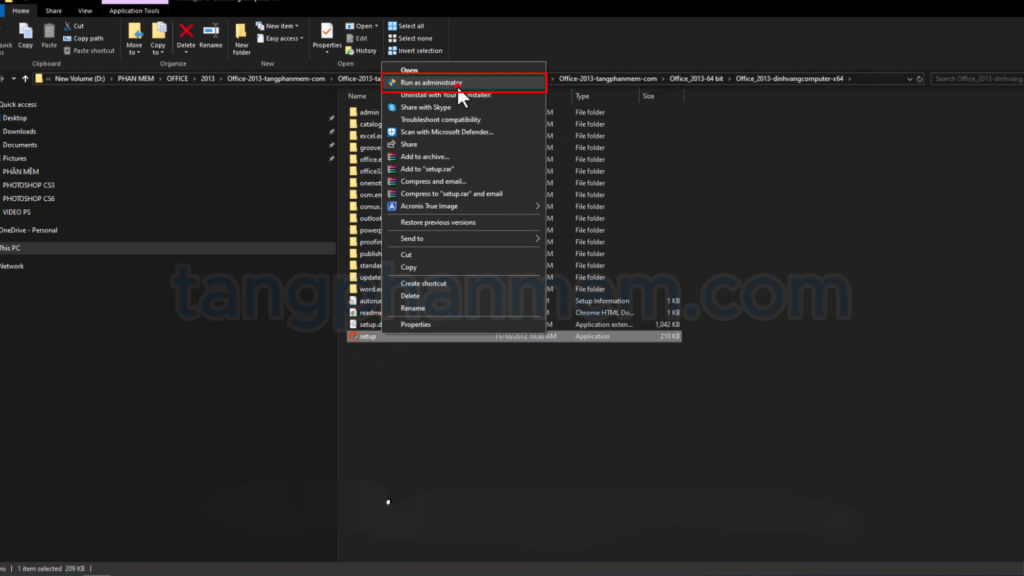Click Office_2013-64 bit breadcrumb

(x=696, y=78)
